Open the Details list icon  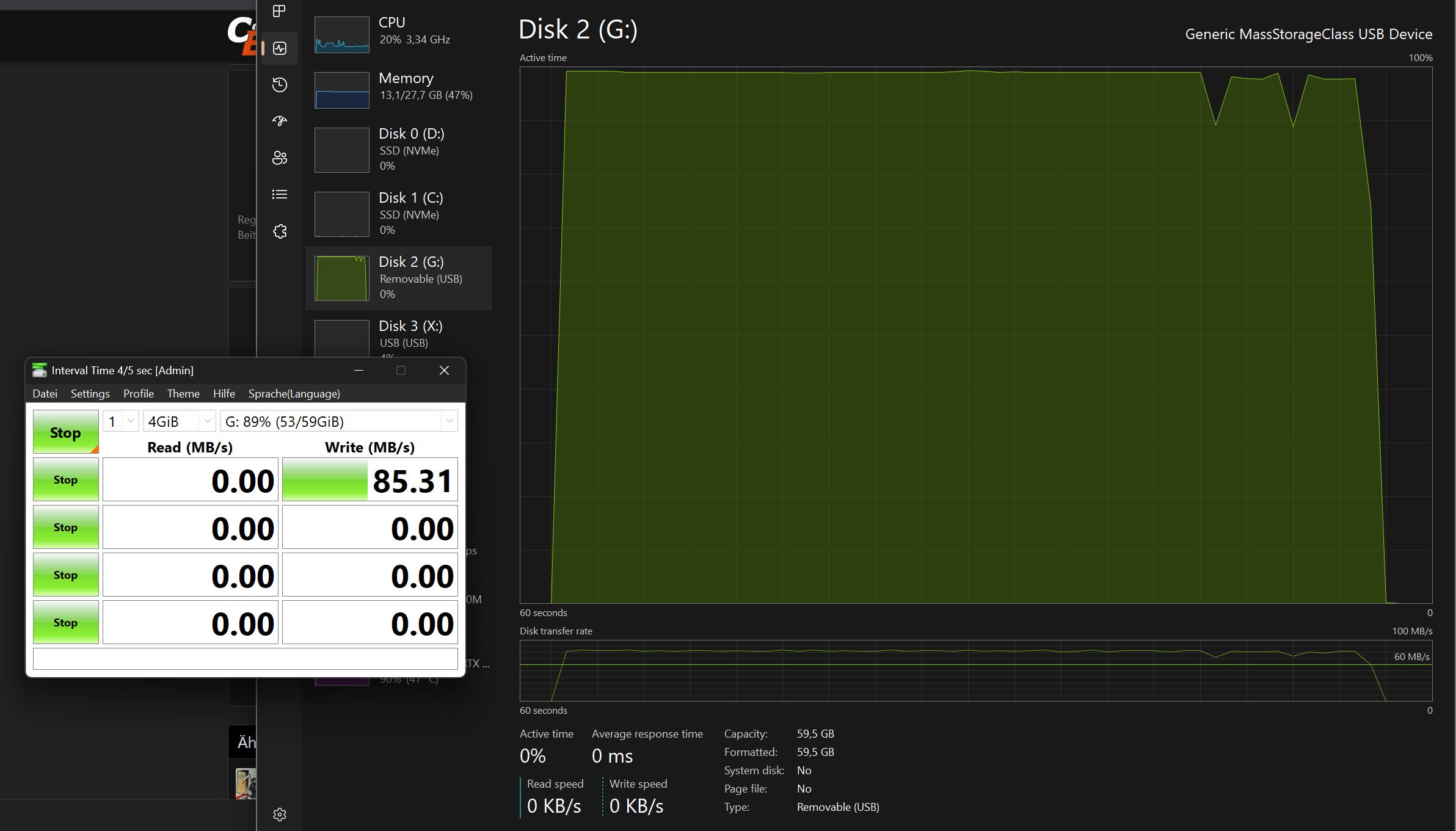coord(280,195)
